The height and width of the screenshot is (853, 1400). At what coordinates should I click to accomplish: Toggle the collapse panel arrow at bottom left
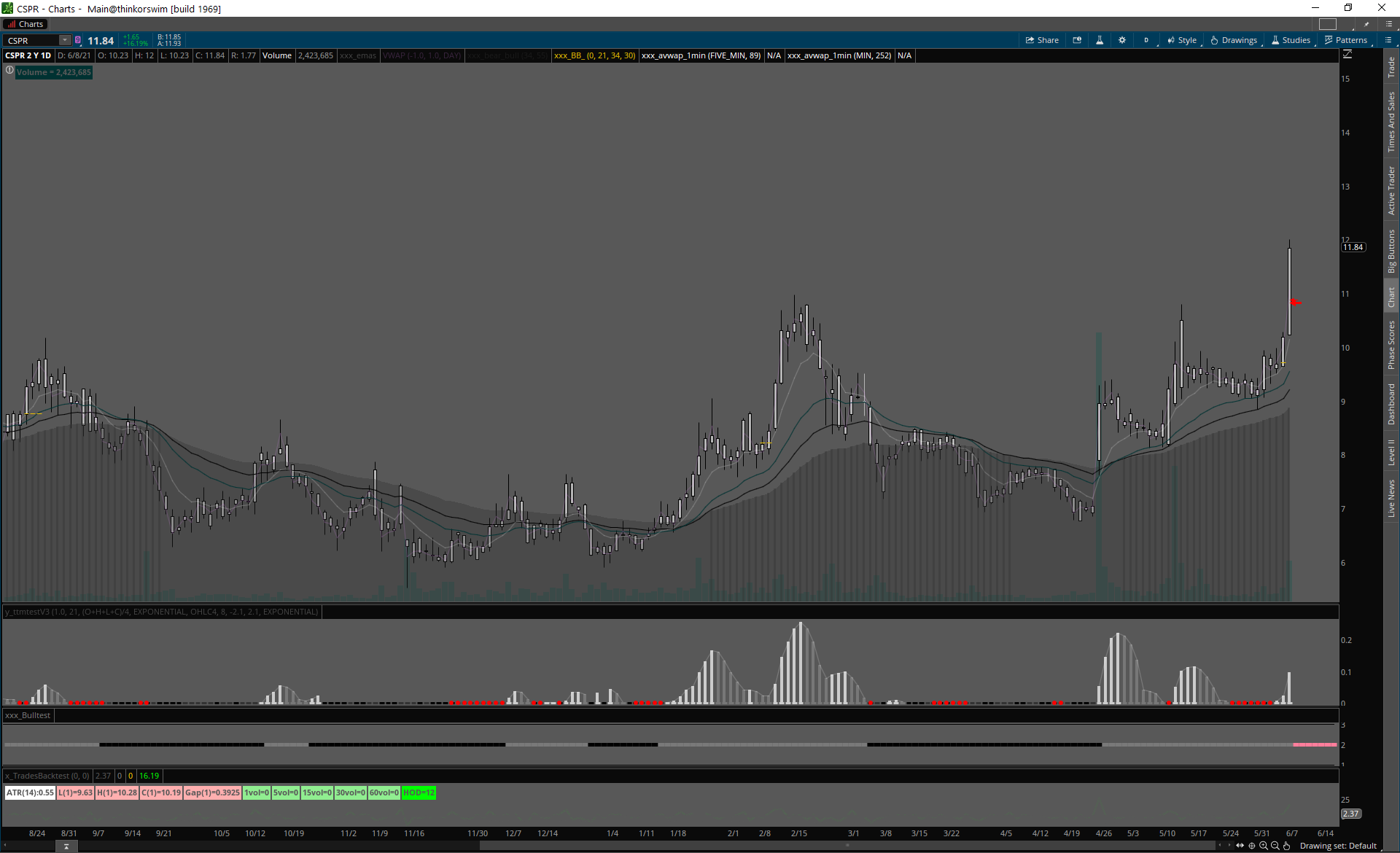(66, 846)
